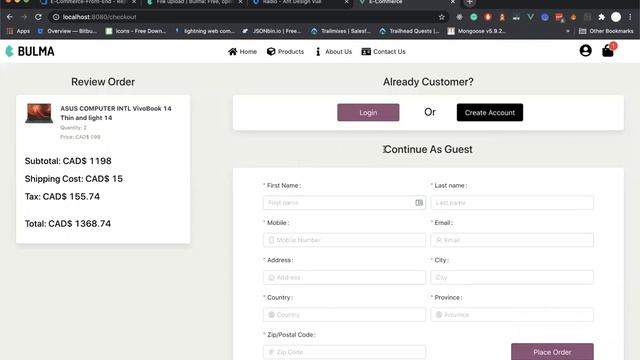
Task: Open About Us in the navbar
Action: click(x=333, y=51)
